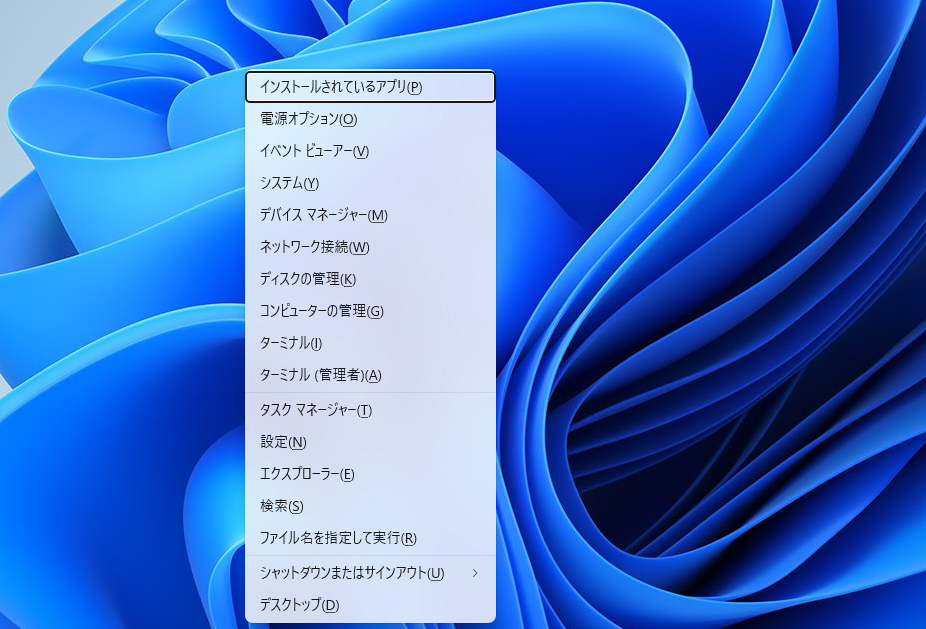Open the システム menu item
Screen dimensions: 926x629
(x=289, y=183)
